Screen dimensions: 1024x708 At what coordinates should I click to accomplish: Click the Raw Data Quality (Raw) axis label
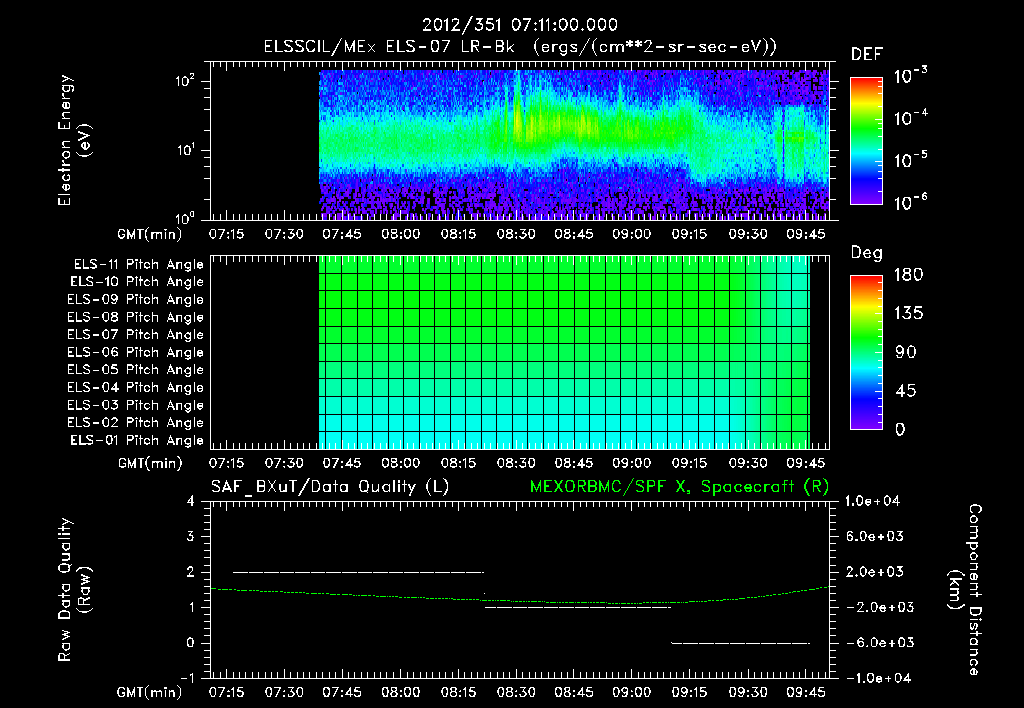tap(74, 590)
